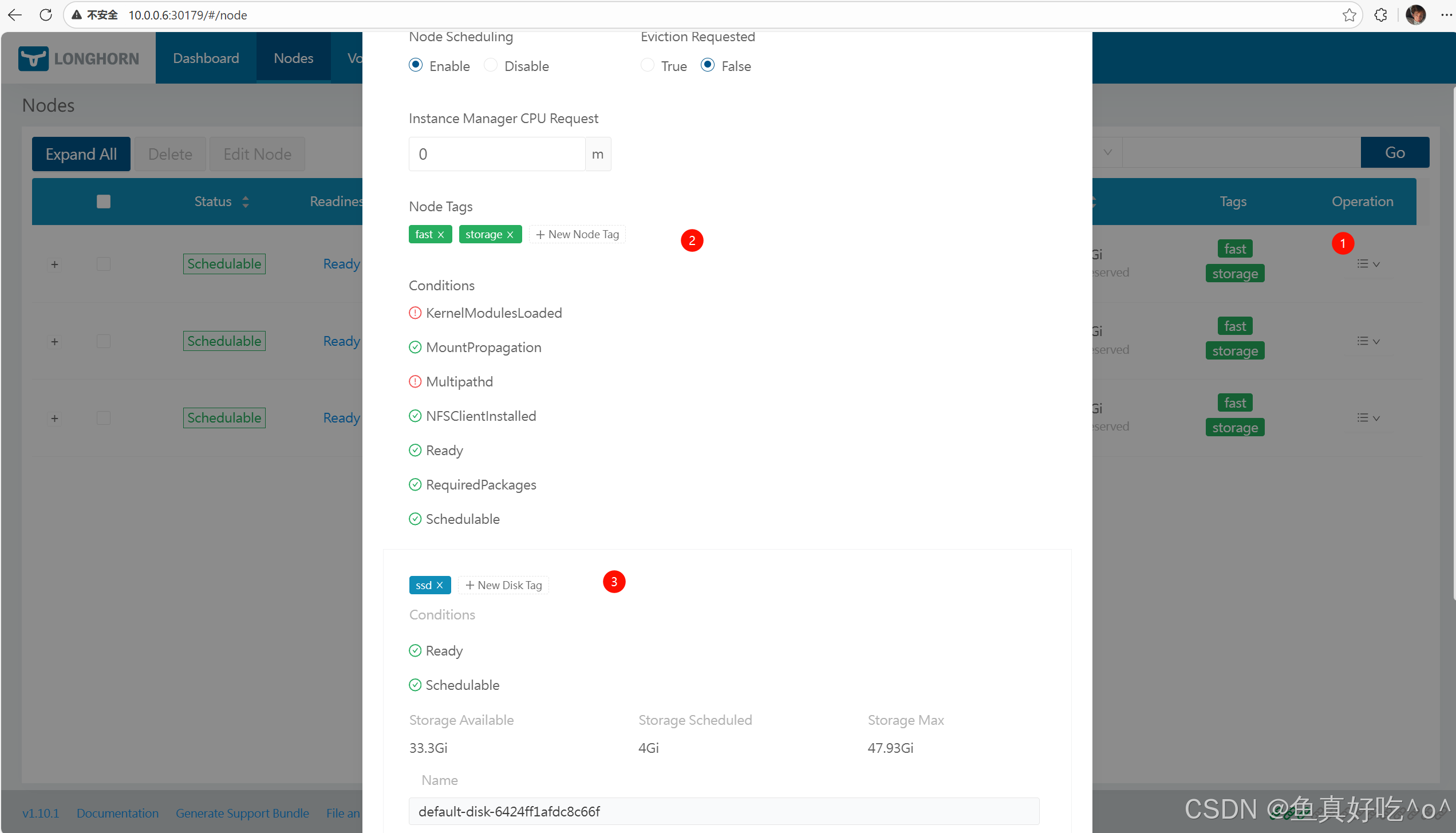Open browser extensions icon

tap(1380, 15)
